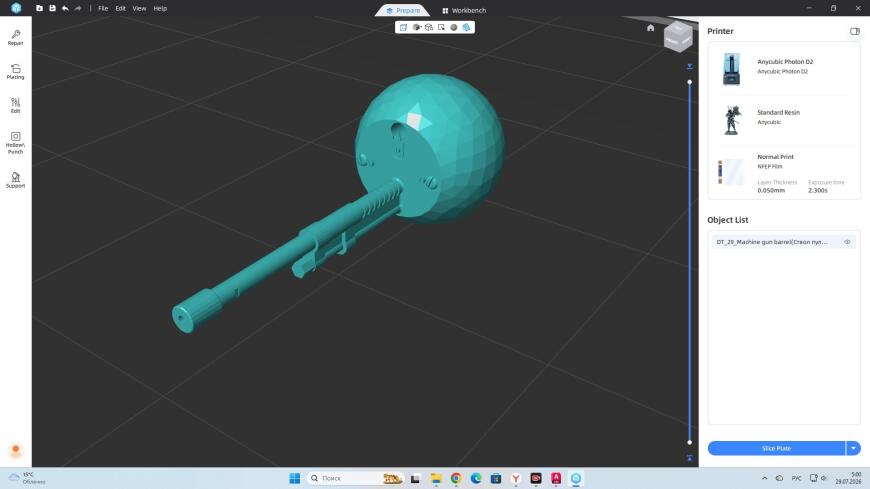Screen dimensions: 870x489
Task: Click the save icon in title bar
Action: [x=52, y=8]
